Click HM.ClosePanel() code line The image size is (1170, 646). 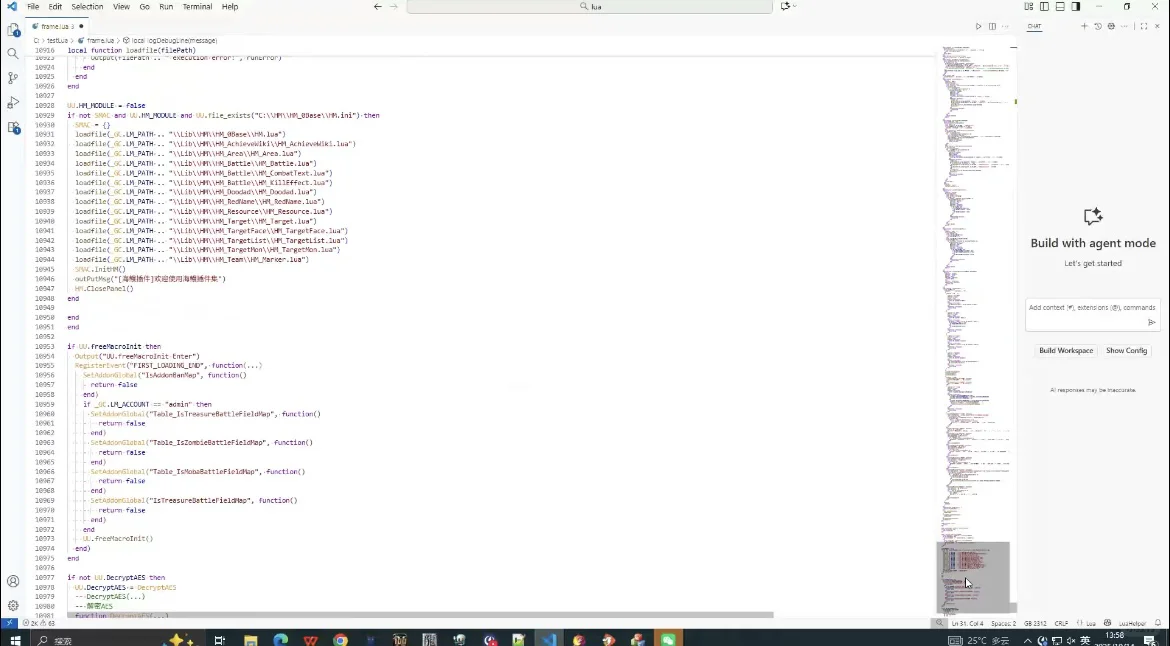[x=104, y=288]
